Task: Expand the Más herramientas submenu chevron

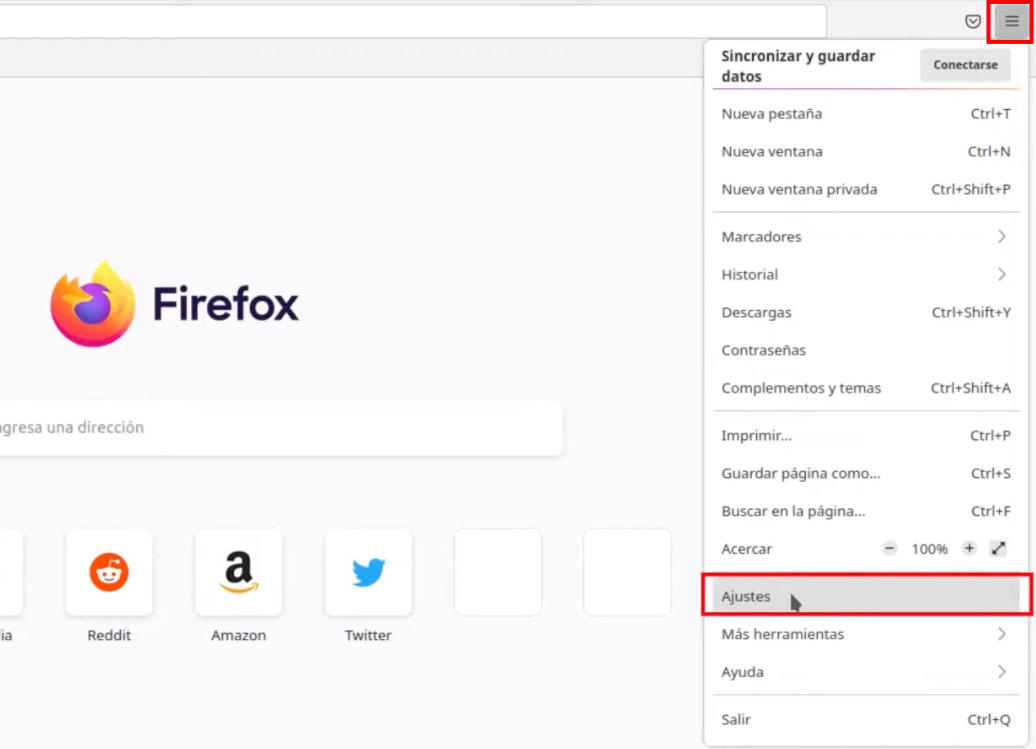Action: [1002, 634]
